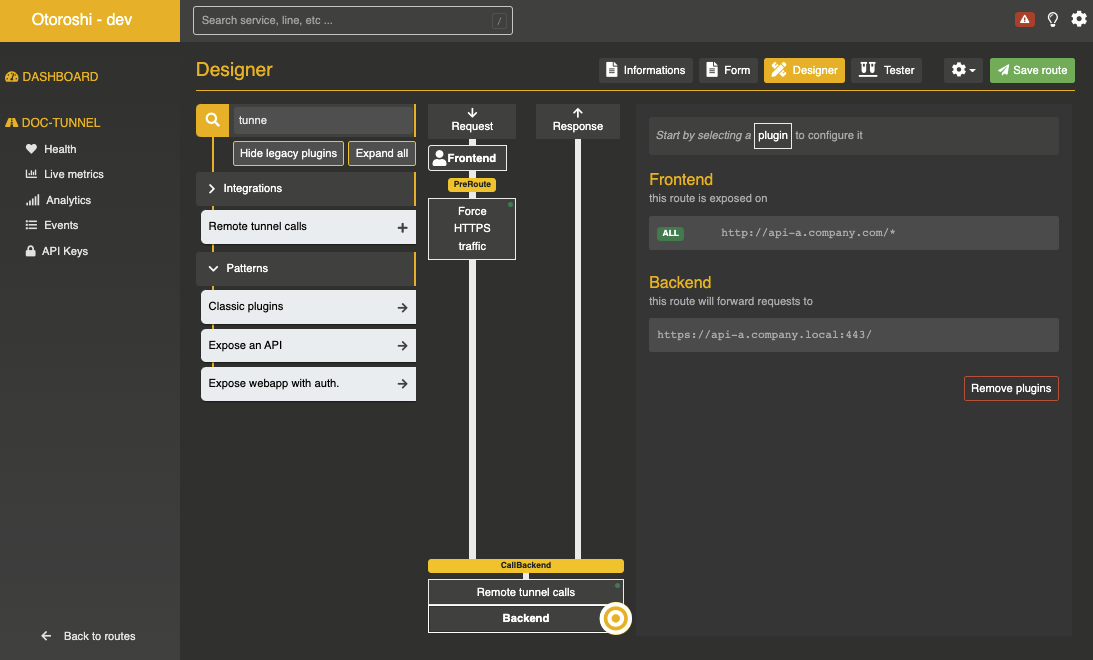This screenshot has height=660, width=1093.
Task: Switch to the Tester tab
Action: click(887, 70)
